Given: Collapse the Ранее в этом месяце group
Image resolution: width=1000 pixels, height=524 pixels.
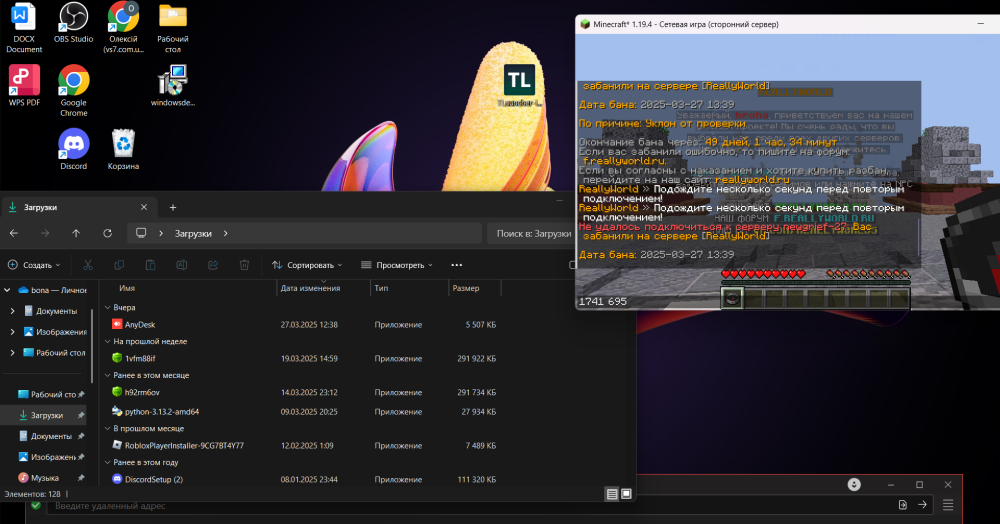Looking at the screenshot, I should [x=107, y=375].
